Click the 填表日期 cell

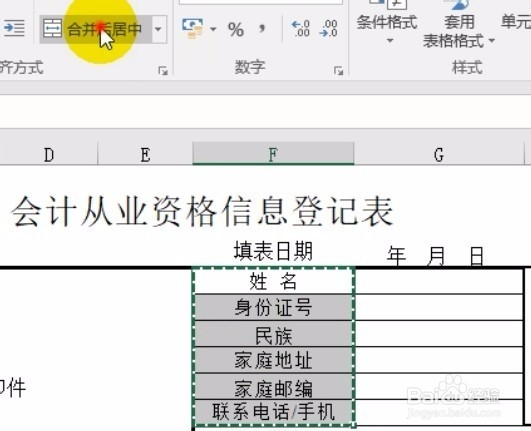click(273, 251)
